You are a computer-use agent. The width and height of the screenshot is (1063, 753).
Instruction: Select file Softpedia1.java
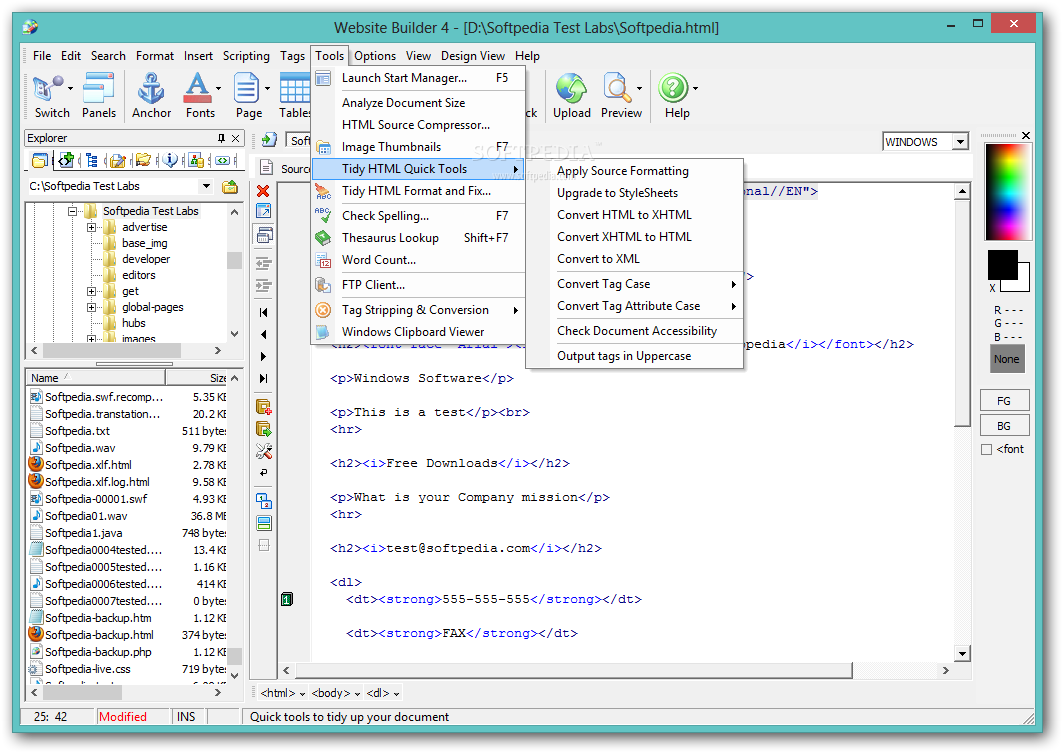coord(83,533)
